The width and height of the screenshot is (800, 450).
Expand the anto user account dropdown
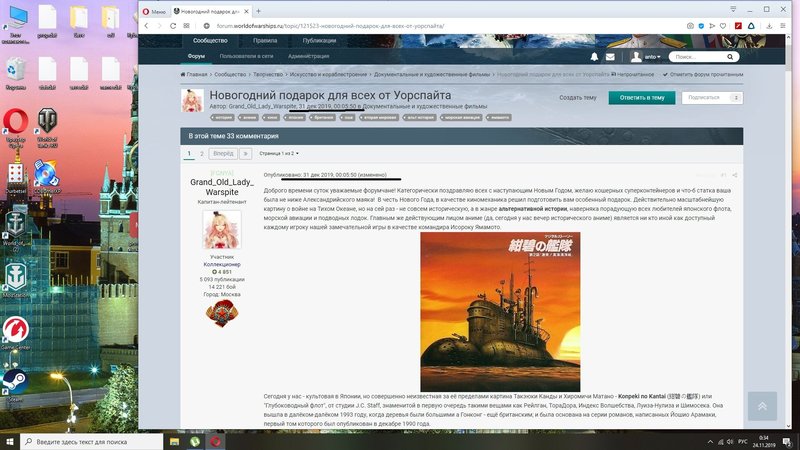tap(645, 57)
